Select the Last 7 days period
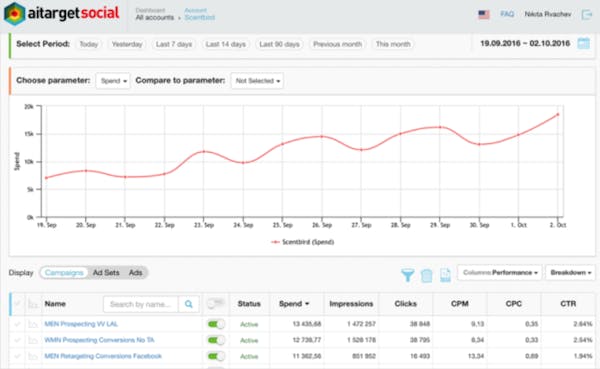Viewport: 600px width, 369px height. coord(174,44)
